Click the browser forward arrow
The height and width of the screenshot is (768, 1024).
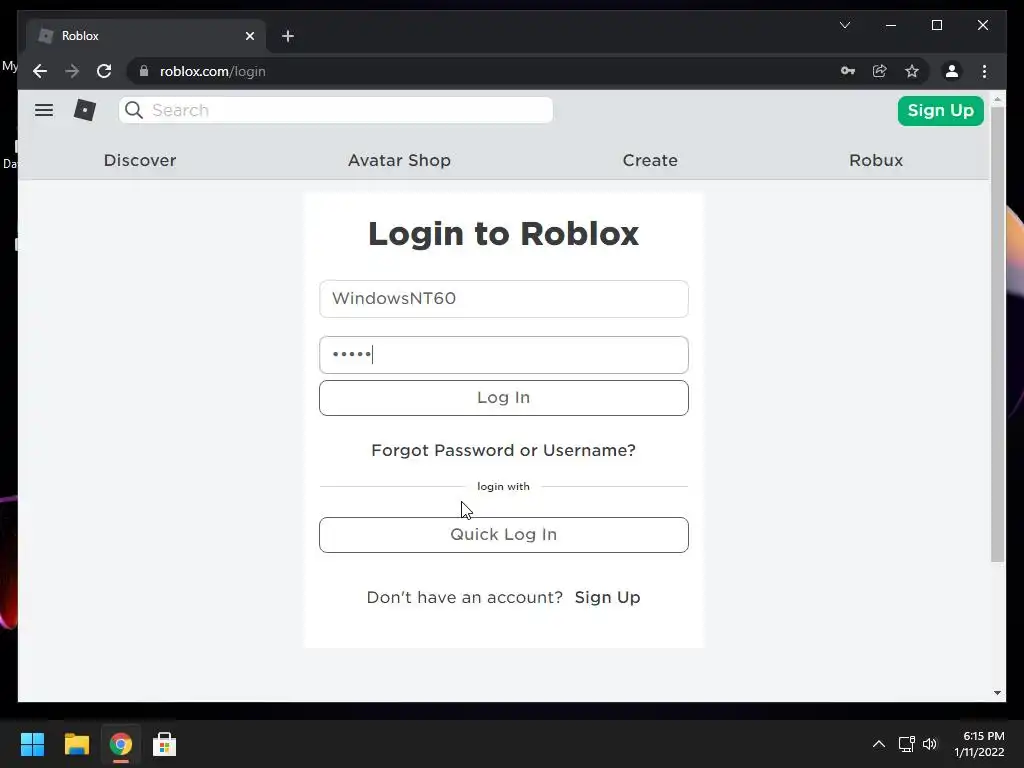(72, 71)
